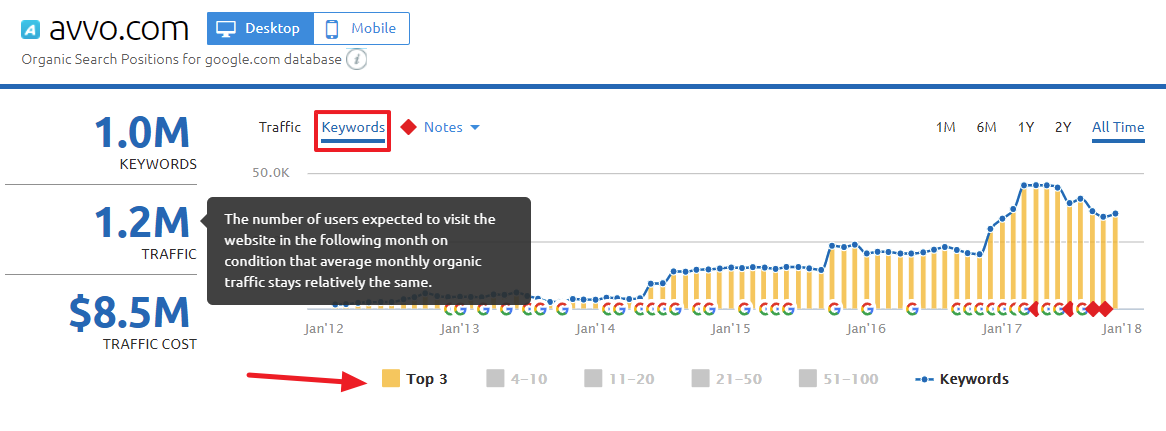Choose the 1Y time range
This screenshot has height=431, width=1166.
point(1026,127)
